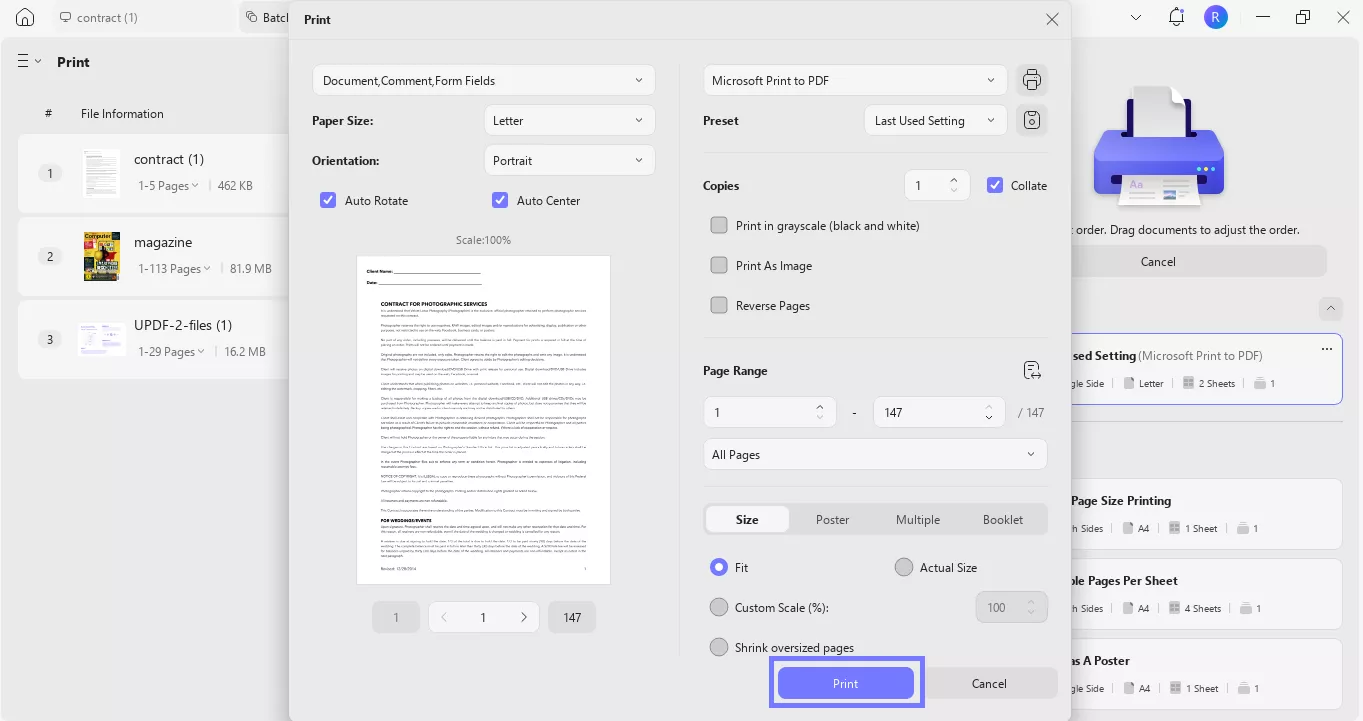
Task: Toggle the Auto Center checkbox
Action: [x=500, y=200]
